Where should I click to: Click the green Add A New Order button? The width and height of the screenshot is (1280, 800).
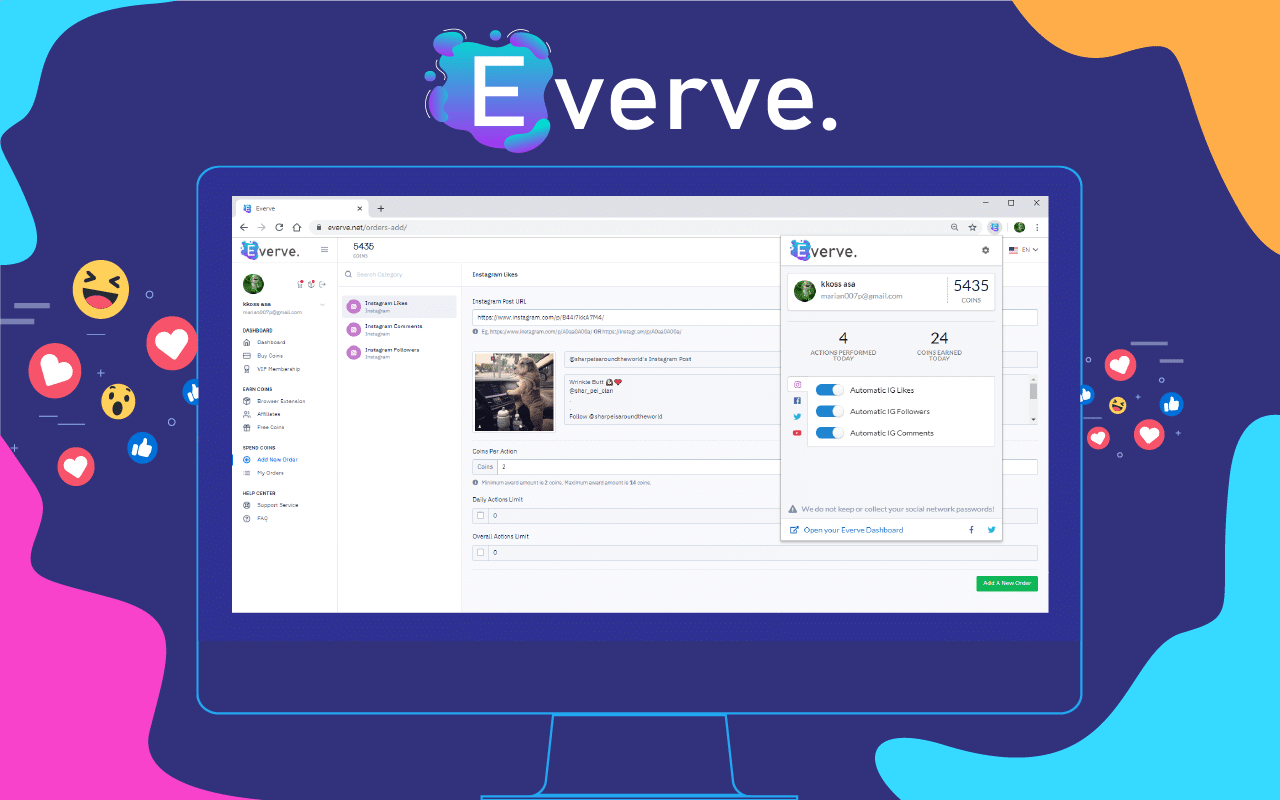(1007, 583)
